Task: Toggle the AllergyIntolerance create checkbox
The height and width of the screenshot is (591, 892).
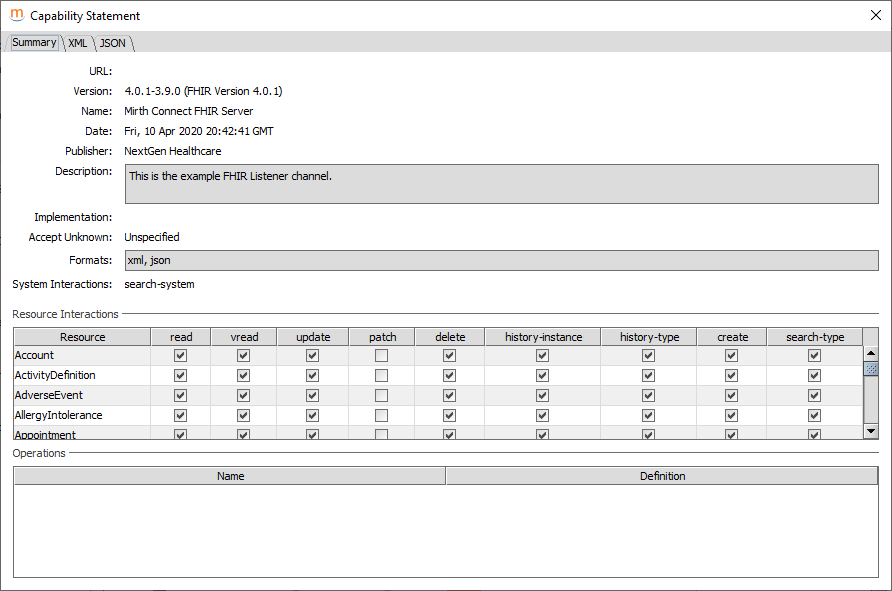Action: (732, 416)
